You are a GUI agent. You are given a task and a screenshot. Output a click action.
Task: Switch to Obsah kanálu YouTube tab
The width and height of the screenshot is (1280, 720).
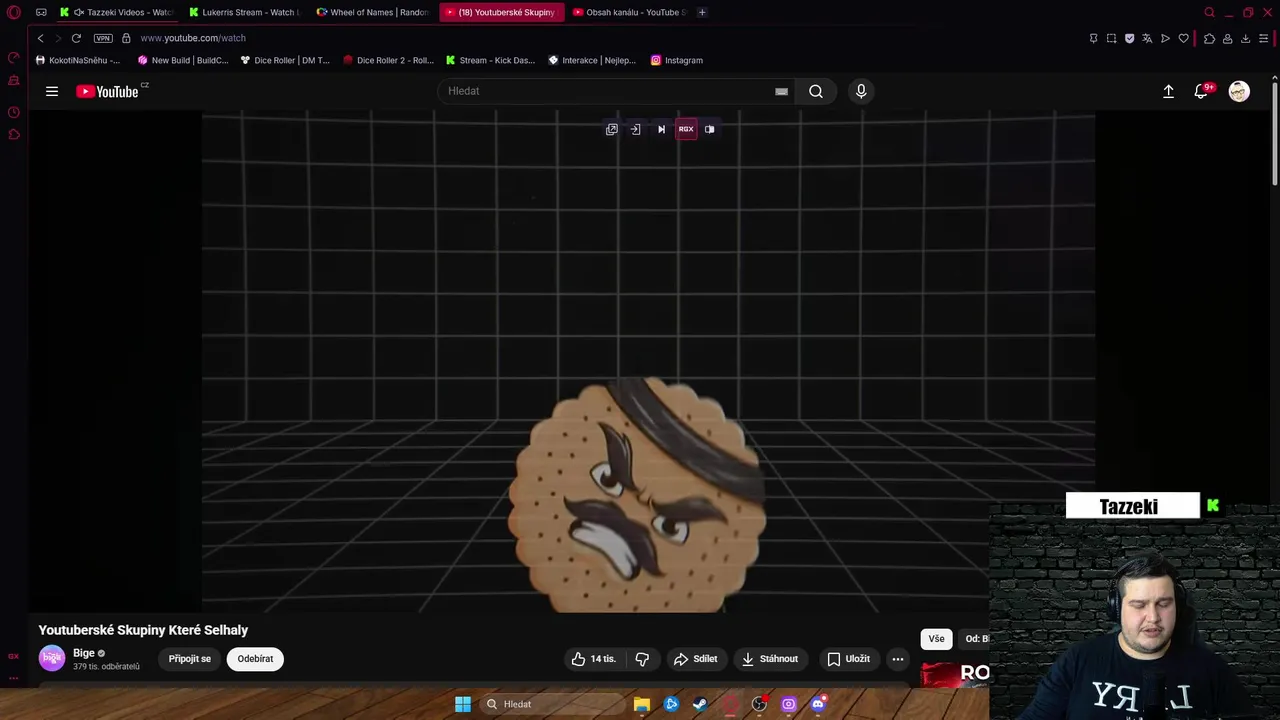629,12
